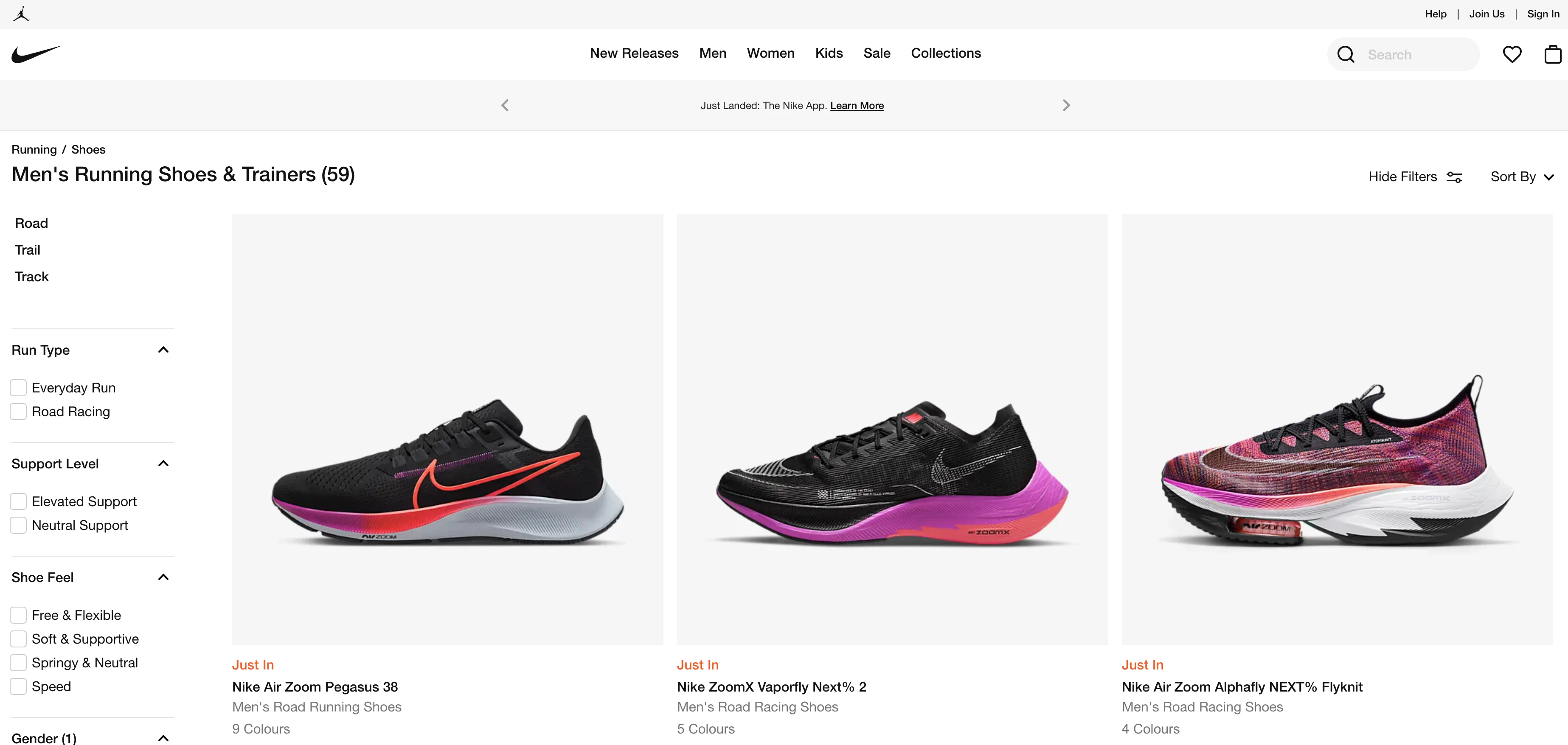Enable the Elevated Support filter
The height and width of the screenshot is (745, 1568).
tap(18, 502)
